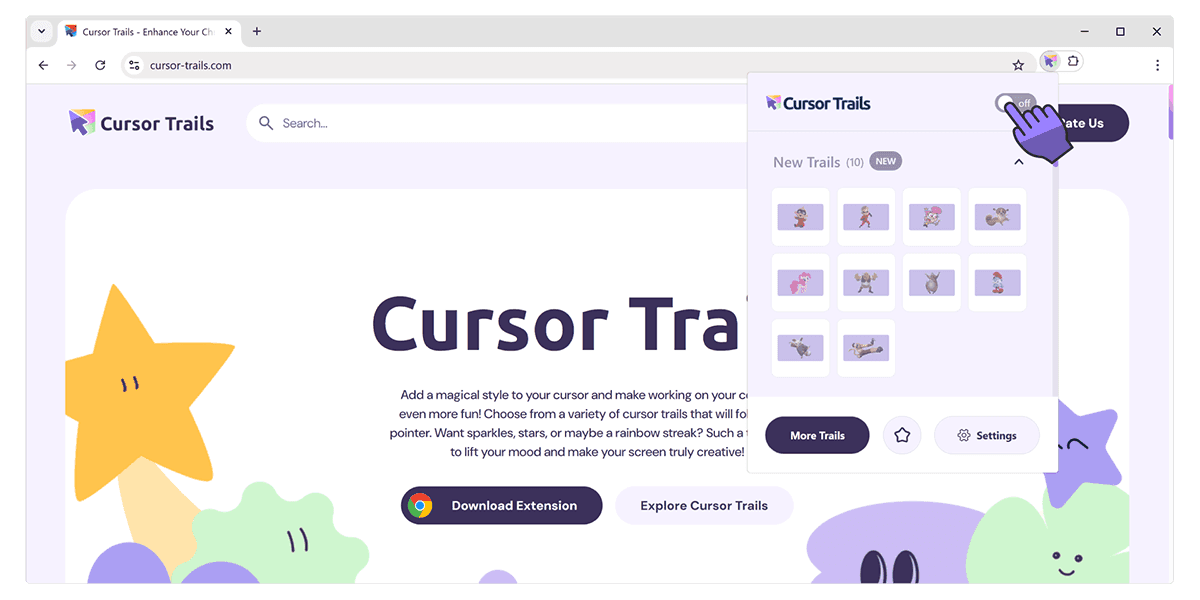Collapse the New Trails section
This screenshot has width=1200, height=600.
pos(1018,162)
